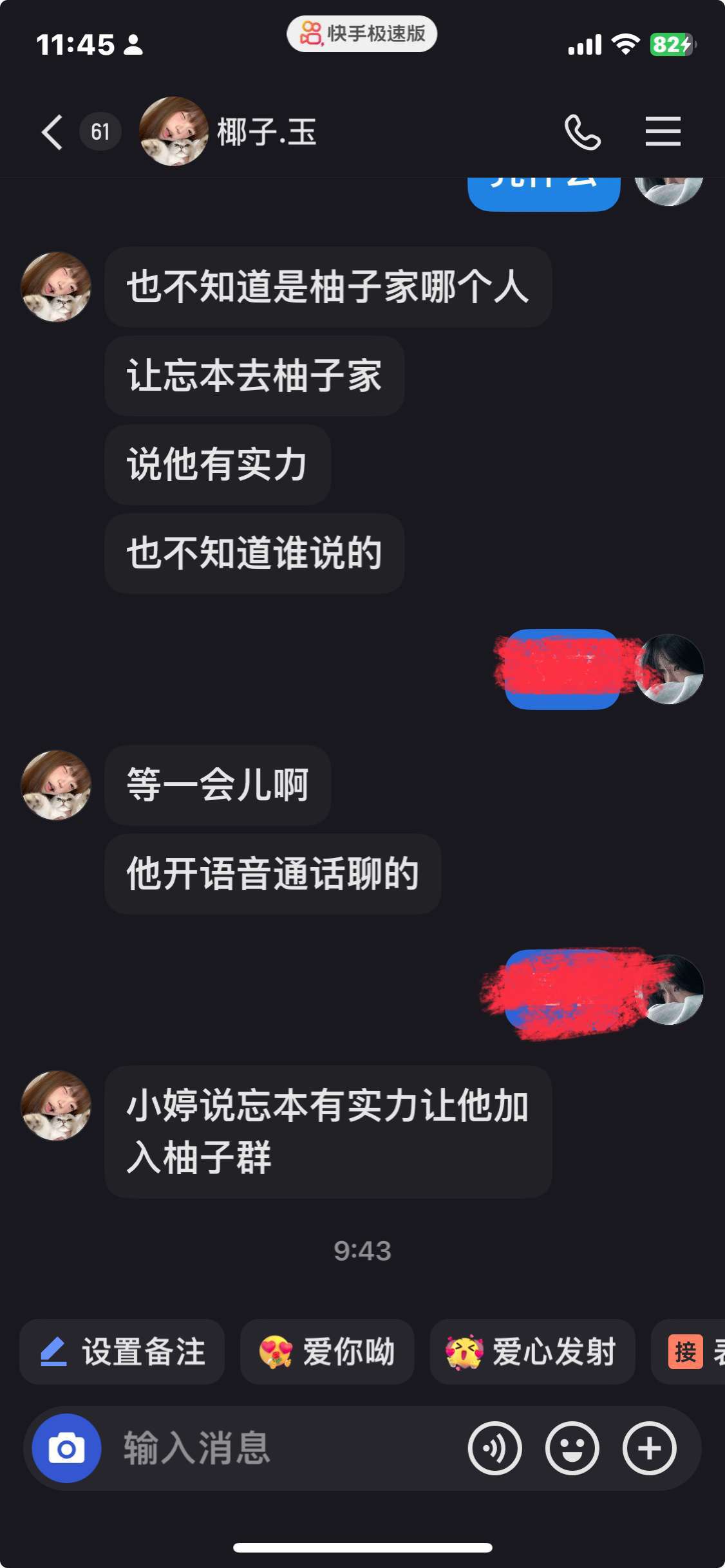The image size is (725, 1568).
Task: Open the chat hamburger menu
Action: click(x=663, y=132)
